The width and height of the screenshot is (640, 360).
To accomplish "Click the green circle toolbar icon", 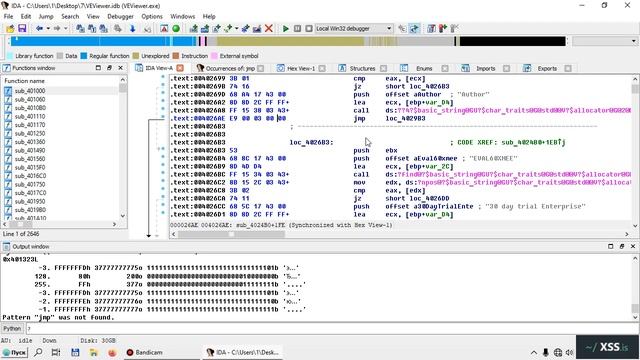I will (x=176, y=29).
